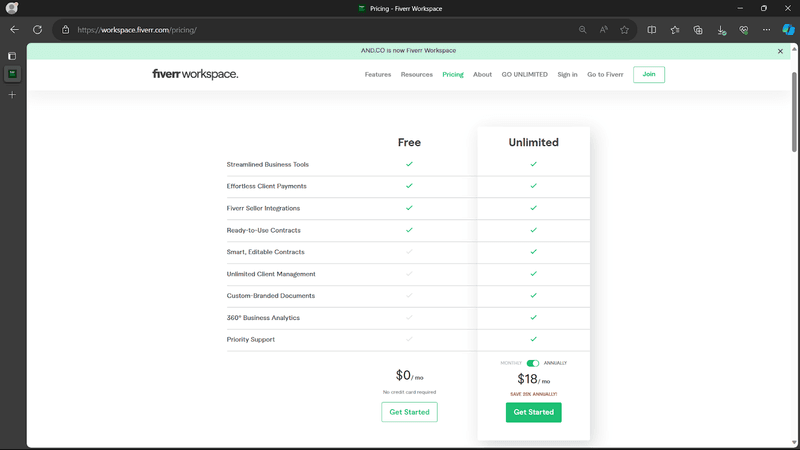Viewport: 800px width, 450px height.
Task: Click Free checkmark for Streamlined Business Tools
Action: 409,164
